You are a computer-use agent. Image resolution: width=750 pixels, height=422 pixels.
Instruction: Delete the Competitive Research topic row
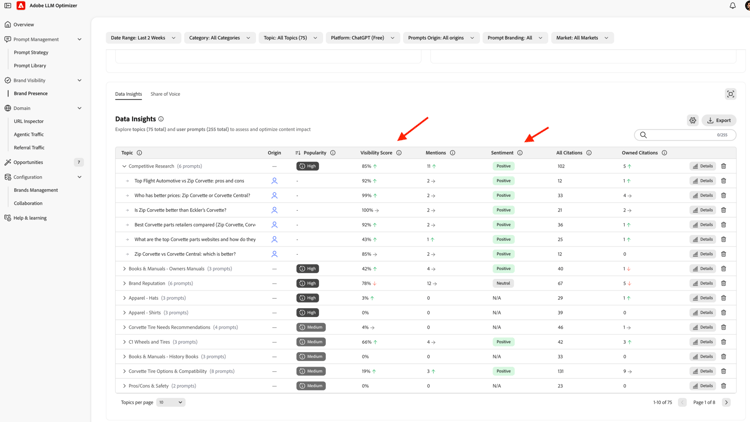(723, 167)
